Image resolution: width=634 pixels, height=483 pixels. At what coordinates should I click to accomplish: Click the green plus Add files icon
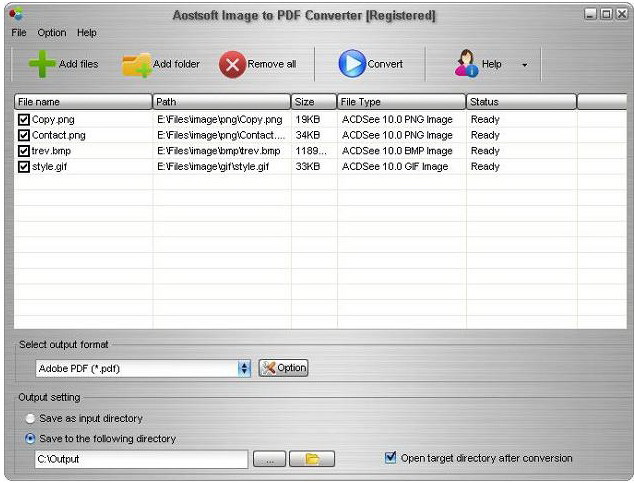pos(42,64)
